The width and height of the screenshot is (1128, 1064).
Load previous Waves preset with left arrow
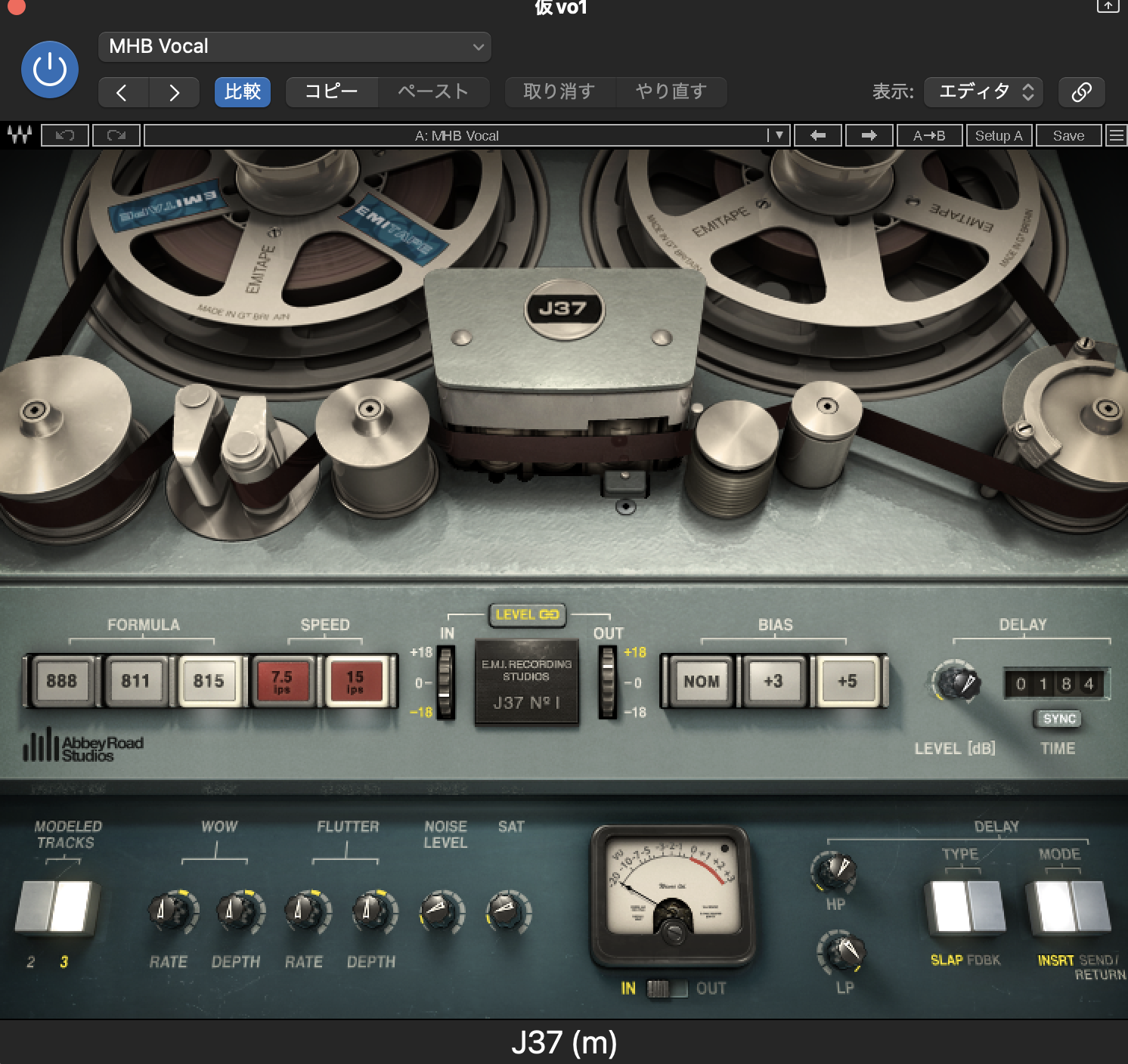click(x=817, y=135)
